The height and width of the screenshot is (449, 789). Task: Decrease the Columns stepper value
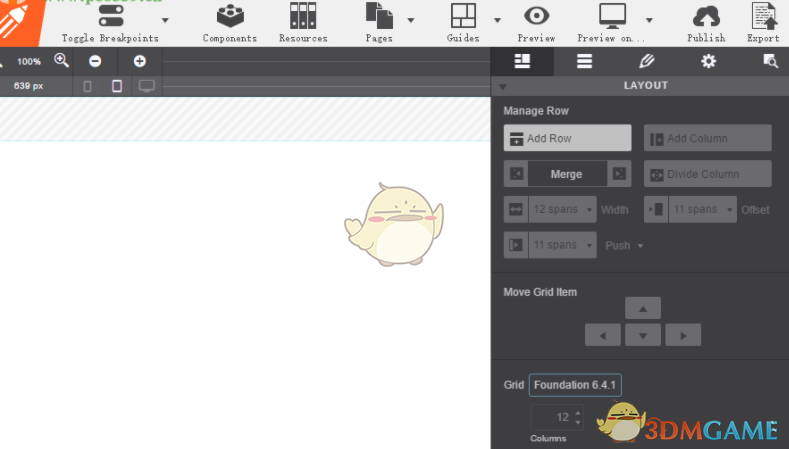(578, 422)
